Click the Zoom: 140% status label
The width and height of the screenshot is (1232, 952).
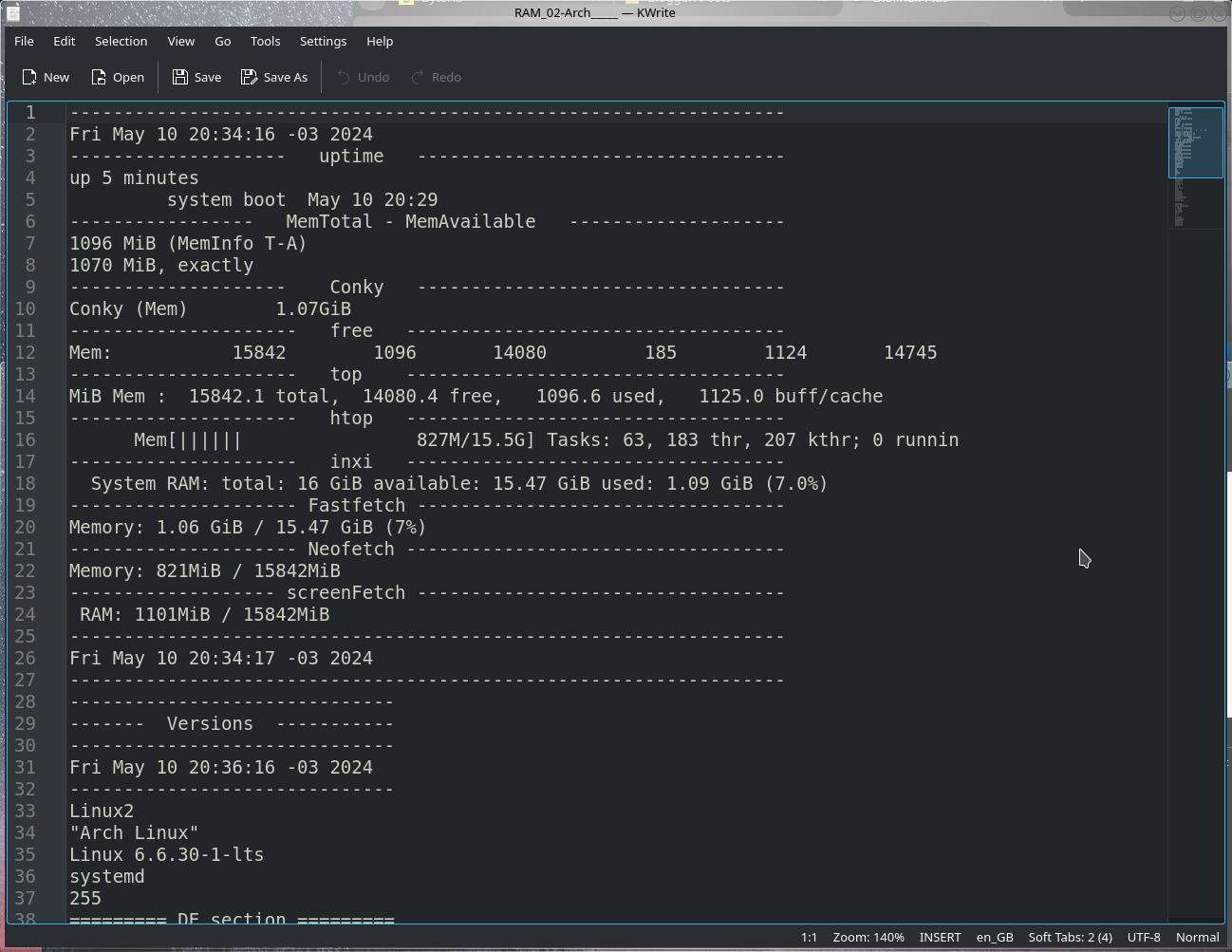click(x=868, y=937)
